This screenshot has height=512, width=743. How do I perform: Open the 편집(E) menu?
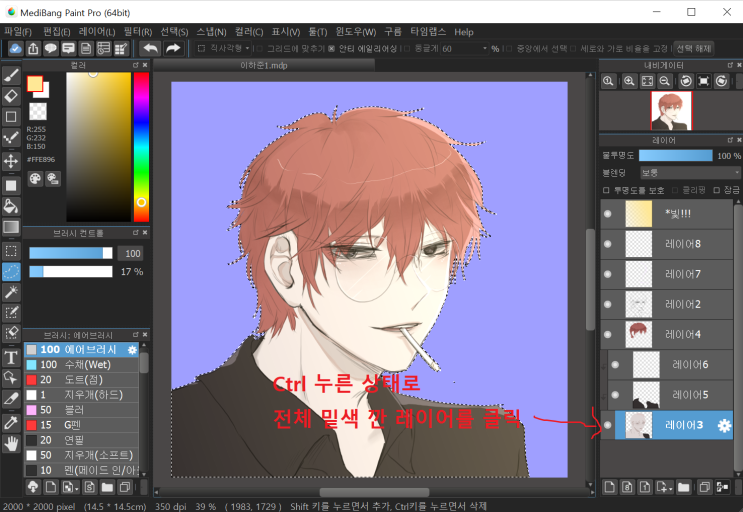coord(56,32)
